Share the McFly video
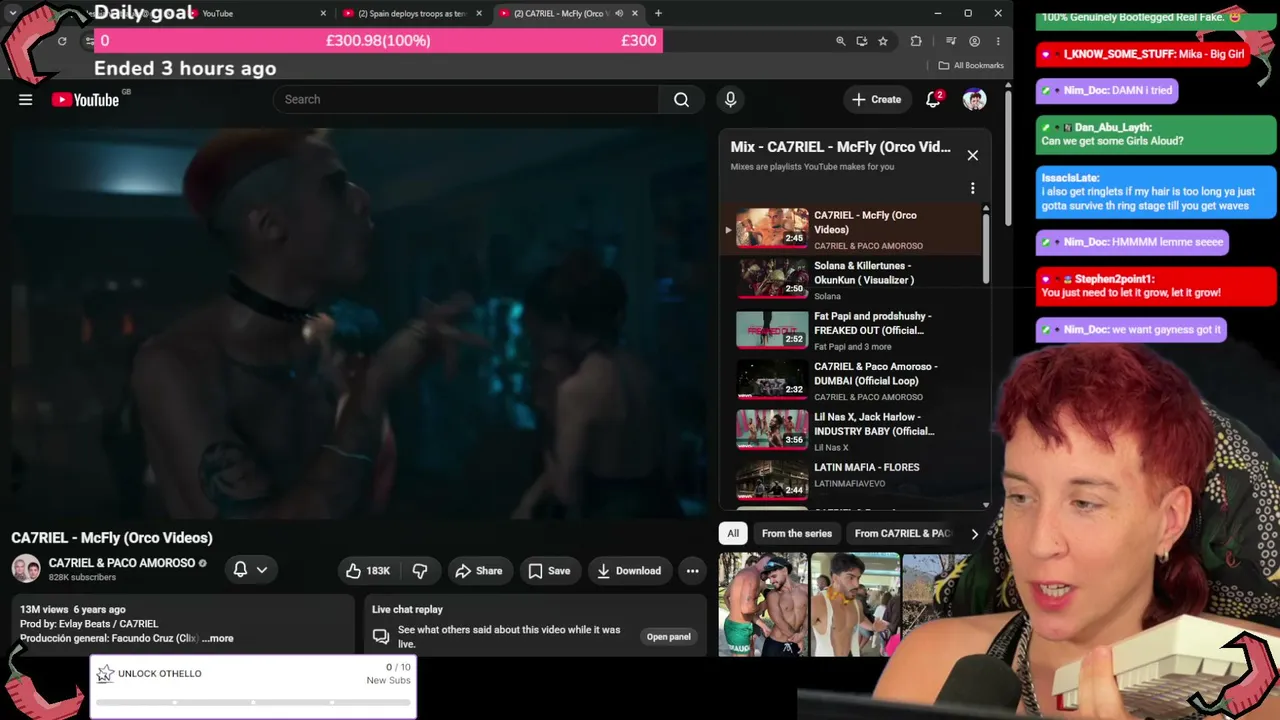Screen dimensions: 1280x720 [478, 571]
